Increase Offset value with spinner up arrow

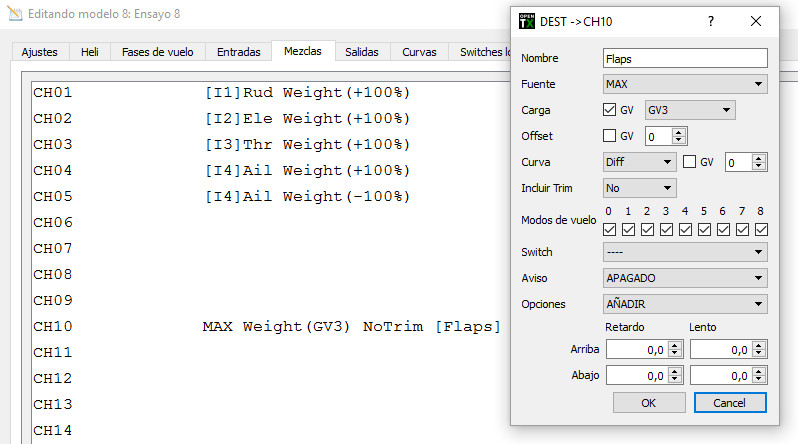click(x=680, y=132)
